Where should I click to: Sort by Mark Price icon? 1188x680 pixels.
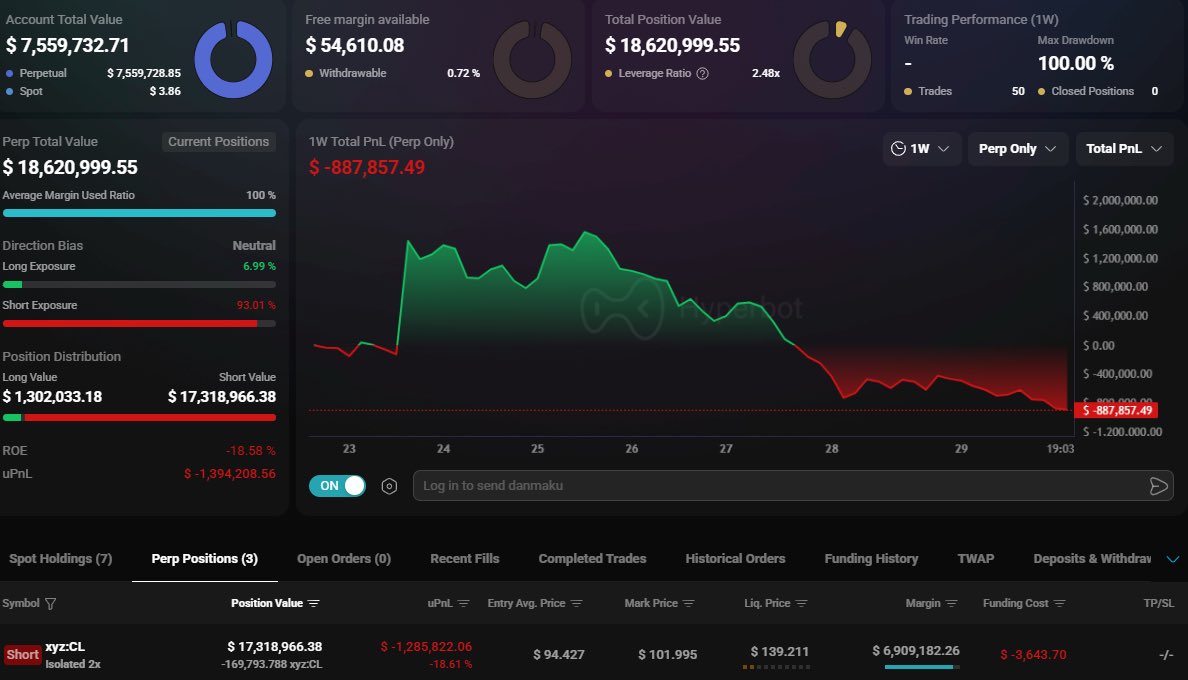pyautogui.click(x=689, y=604)
